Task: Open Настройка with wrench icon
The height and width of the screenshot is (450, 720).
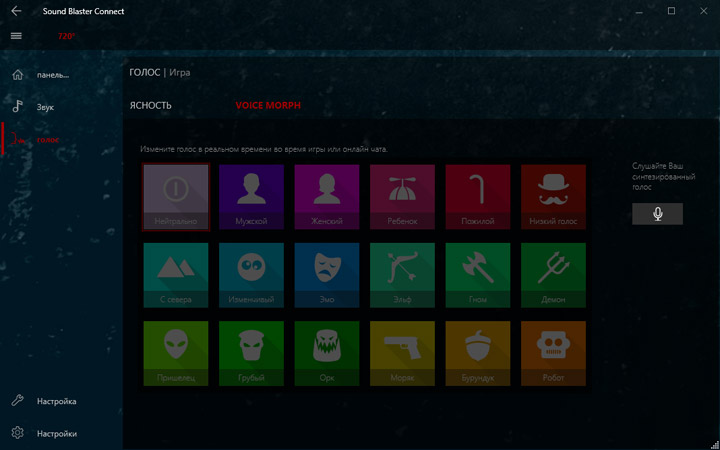Action: click(x=62, y=401)
